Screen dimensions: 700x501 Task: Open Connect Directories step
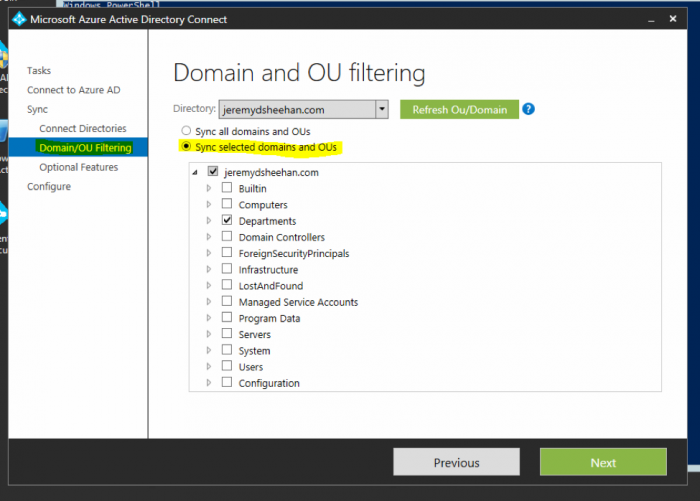point(83,129)
